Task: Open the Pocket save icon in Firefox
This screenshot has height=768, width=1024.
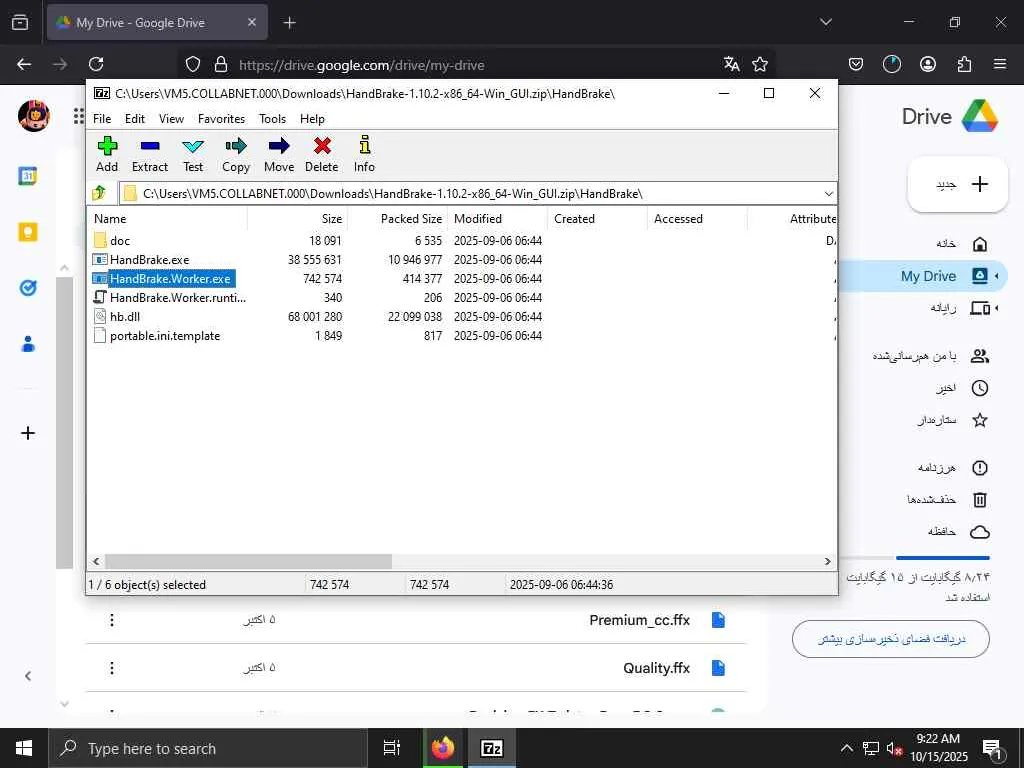Action: point(856,64)
